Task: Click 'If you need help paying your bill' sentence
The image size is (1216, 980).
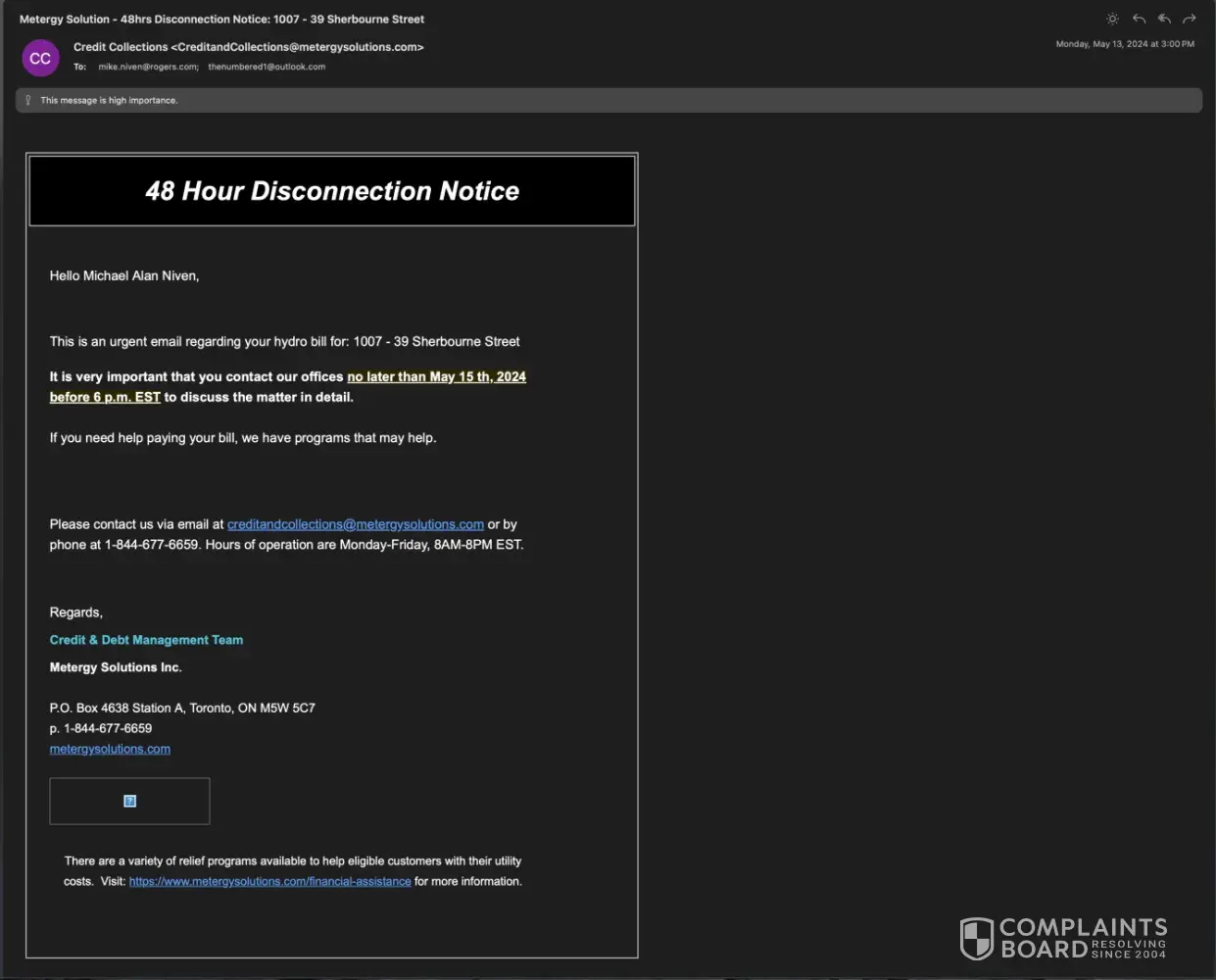Action: tap(243, 438)
